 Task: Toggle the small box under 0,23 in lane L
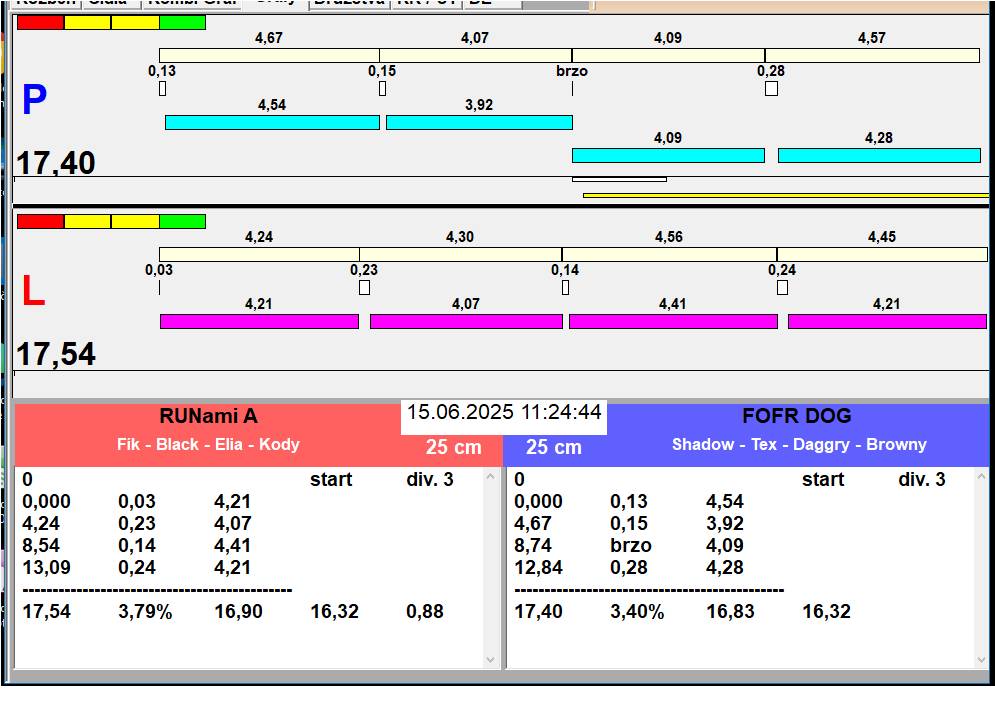coord(364,288)
